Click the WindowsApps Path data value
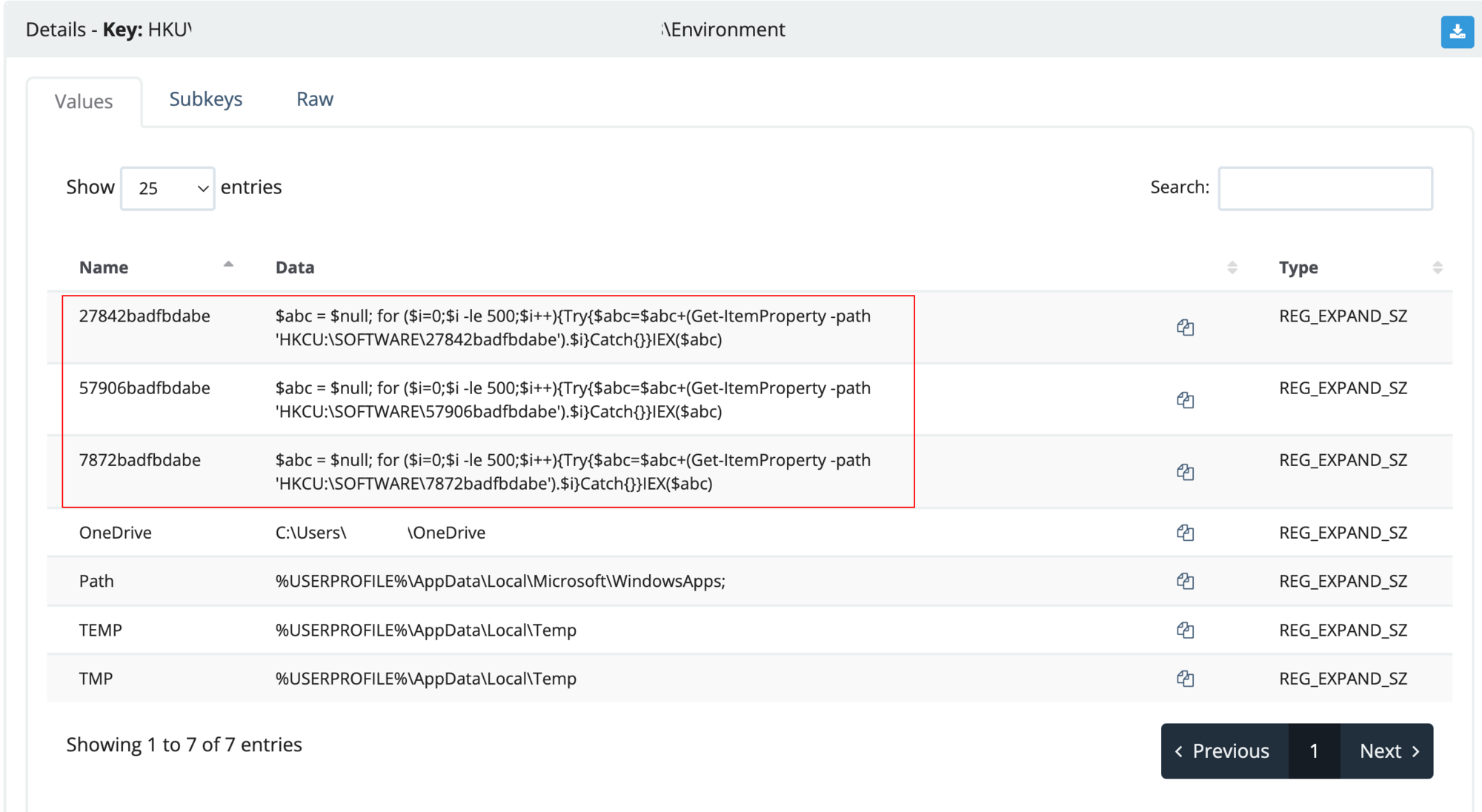The image size is (1482, 812). pos(500,581)
